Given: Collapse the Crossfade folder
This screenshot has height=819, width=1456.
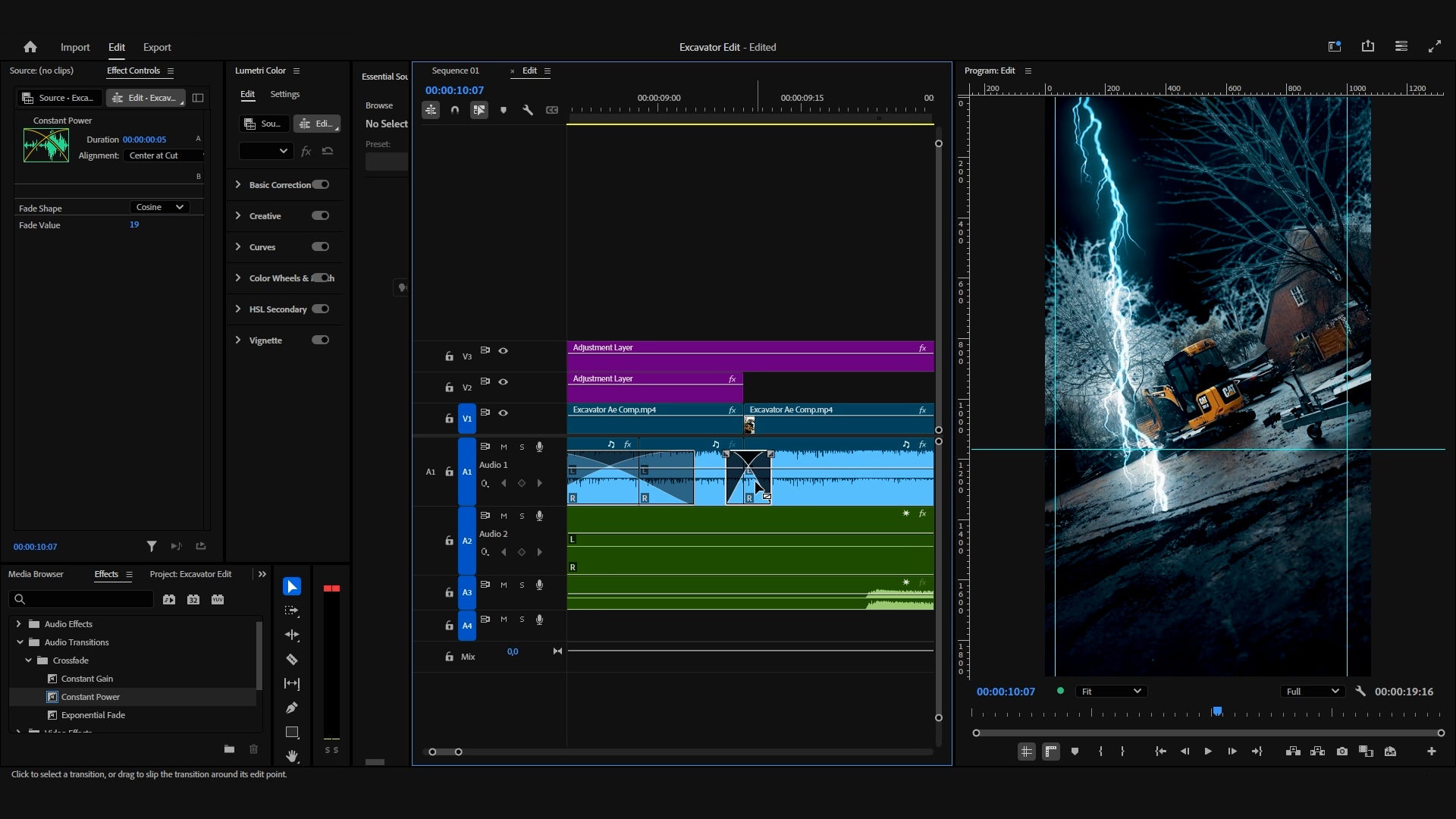Looking at the screenshot, I should pos(28,661).
